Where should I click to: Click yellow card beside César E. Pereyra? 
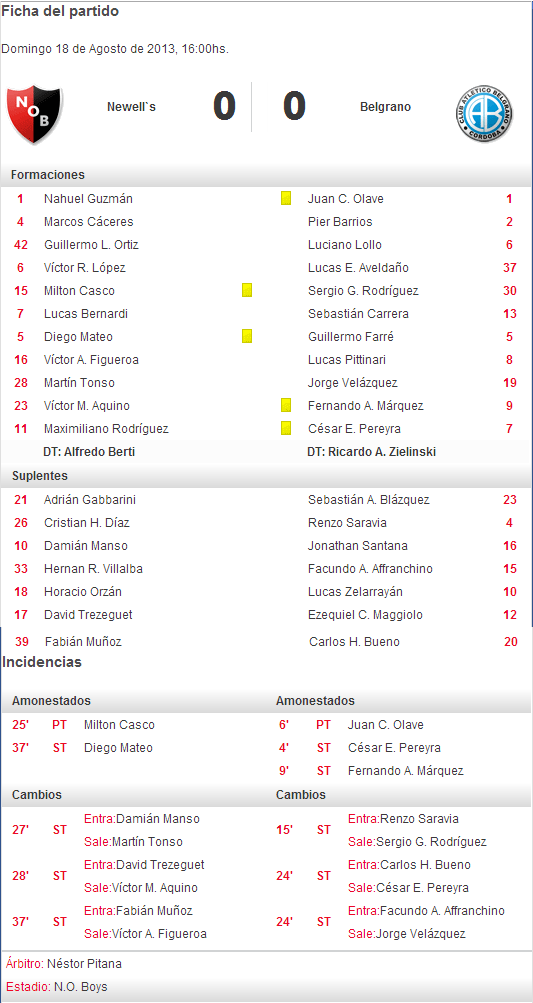pos(286,429)
